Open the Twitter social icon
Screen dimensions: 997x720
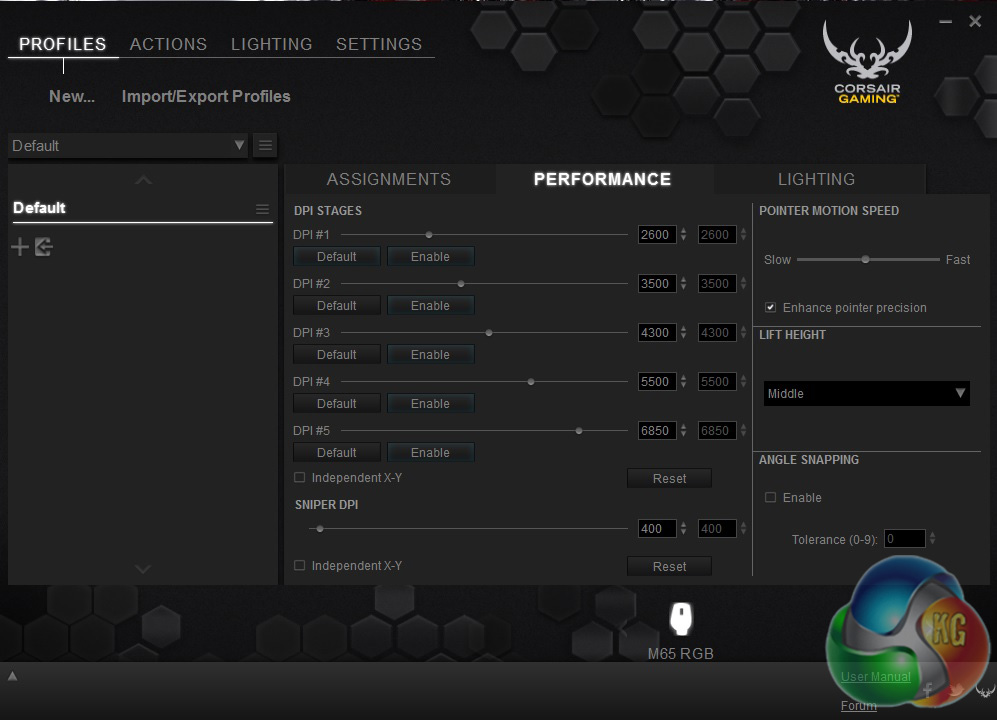(x=955, y=690)
